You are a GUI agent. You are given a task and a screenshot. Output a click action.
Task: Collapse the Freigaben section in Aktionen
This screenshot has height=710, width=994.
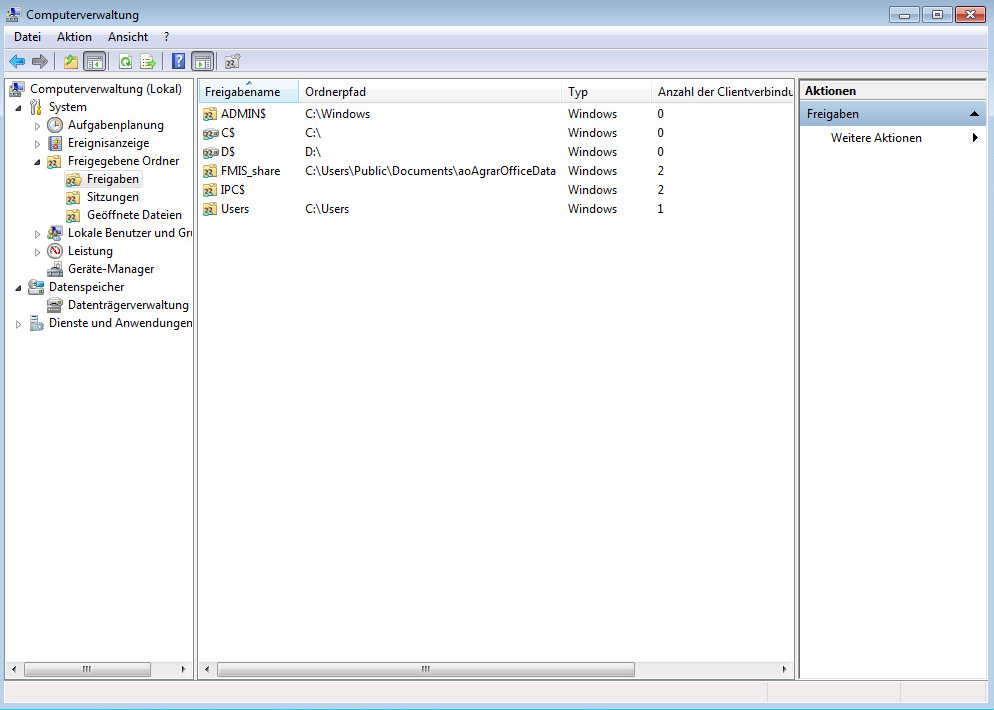click(975, 114)
